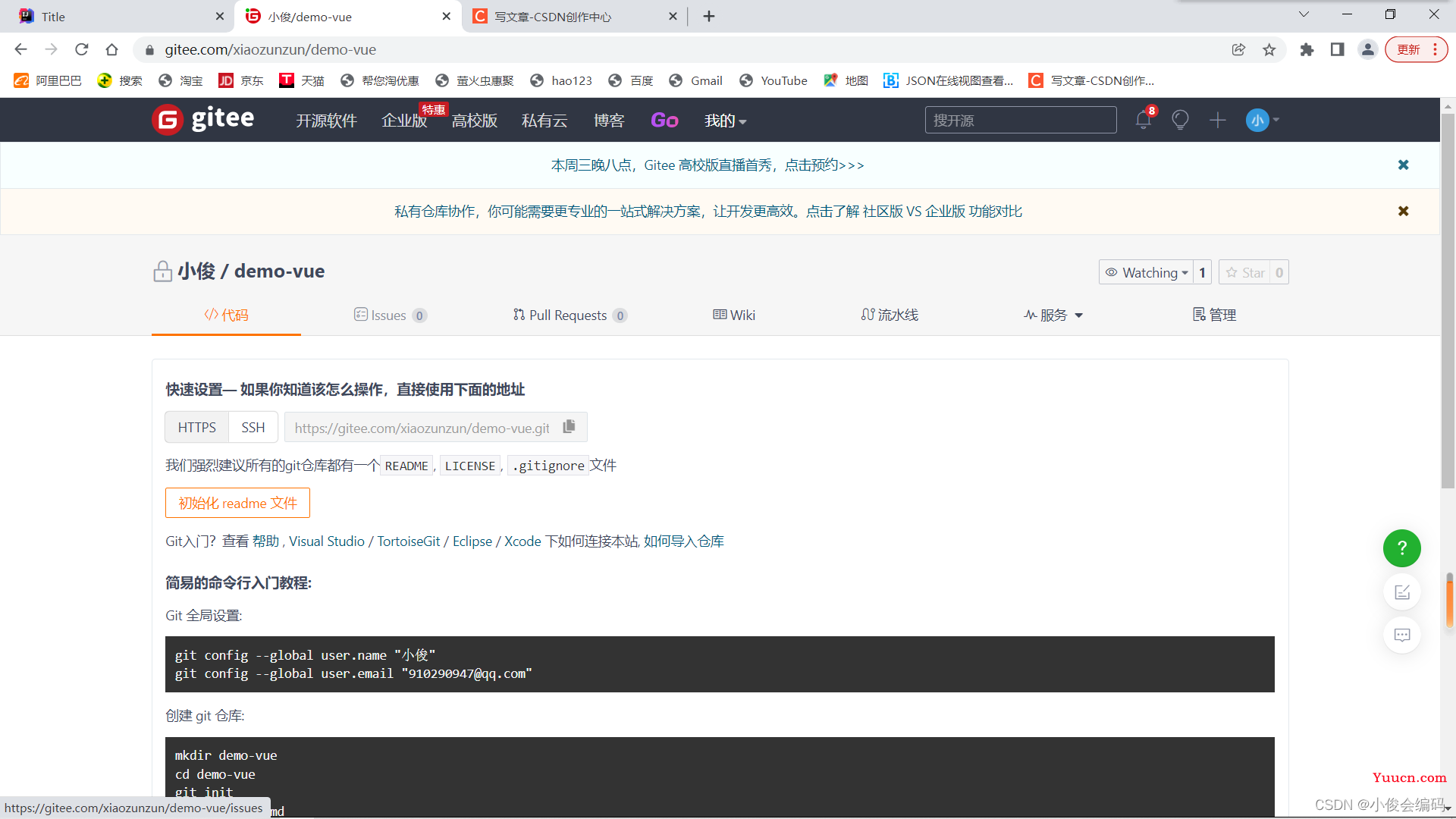Open the notifications bell icon
1456x819 pixels.
click(1144, 120)
